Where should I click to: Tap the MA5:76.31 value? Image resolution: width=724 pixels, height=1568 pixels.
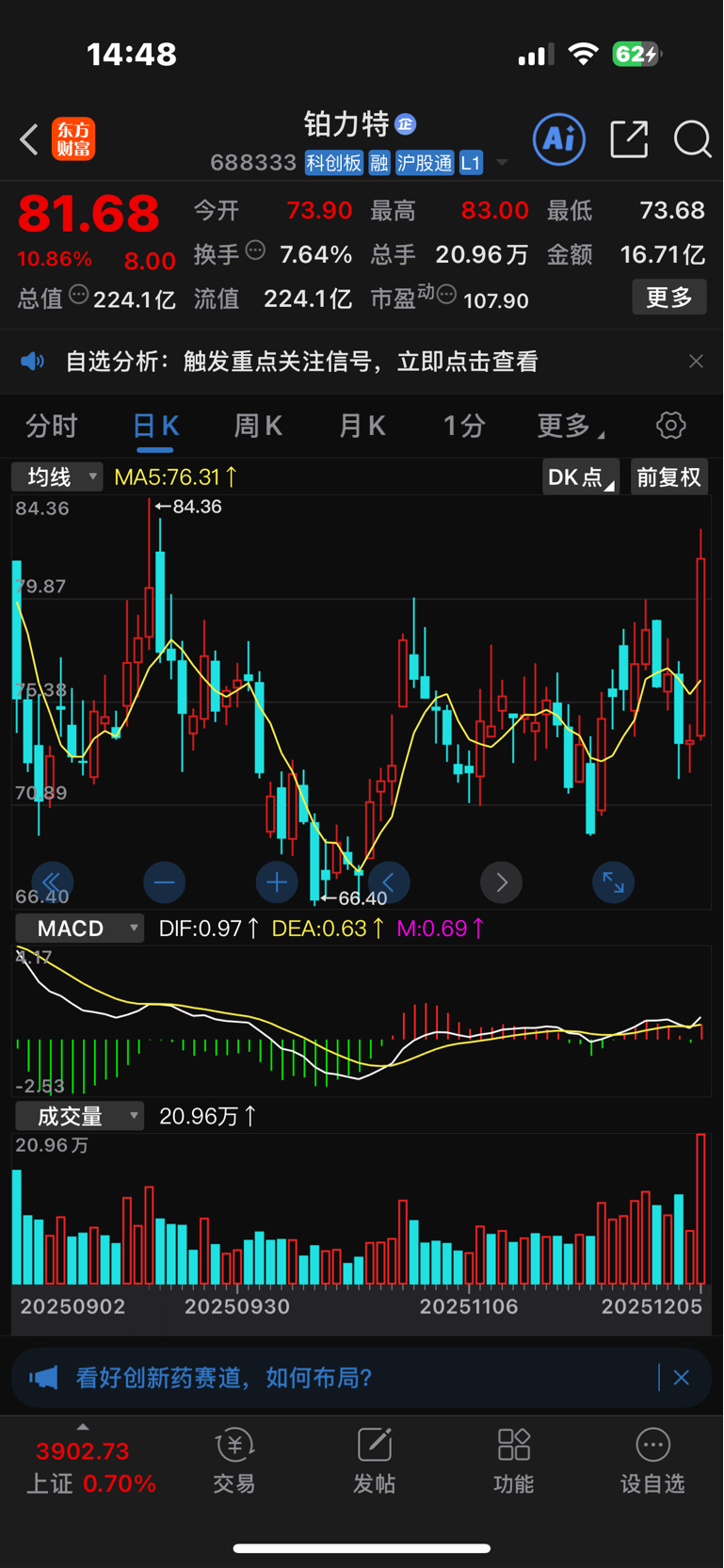tap(175, 477)
